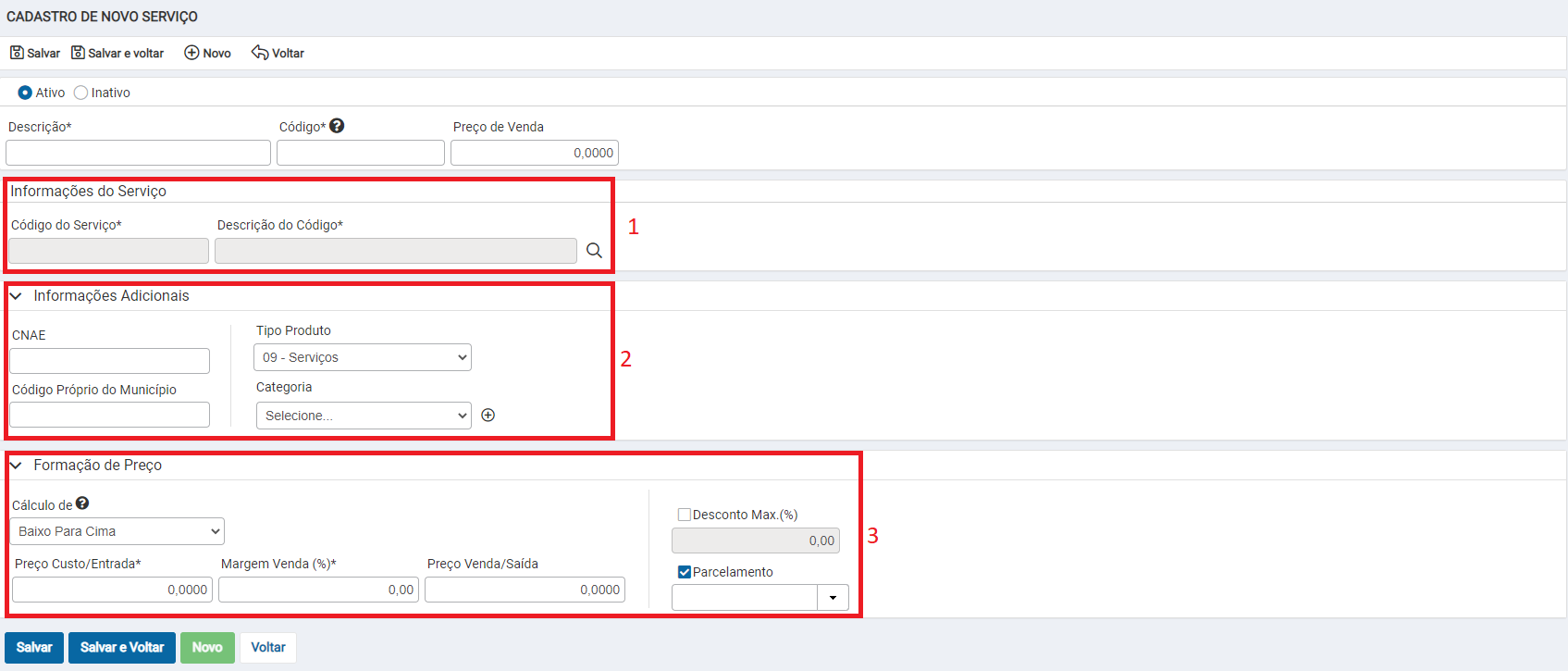1568x671 pixels.
Task: Open the Categoria Selecione dropdown
Action: point(364,416)
